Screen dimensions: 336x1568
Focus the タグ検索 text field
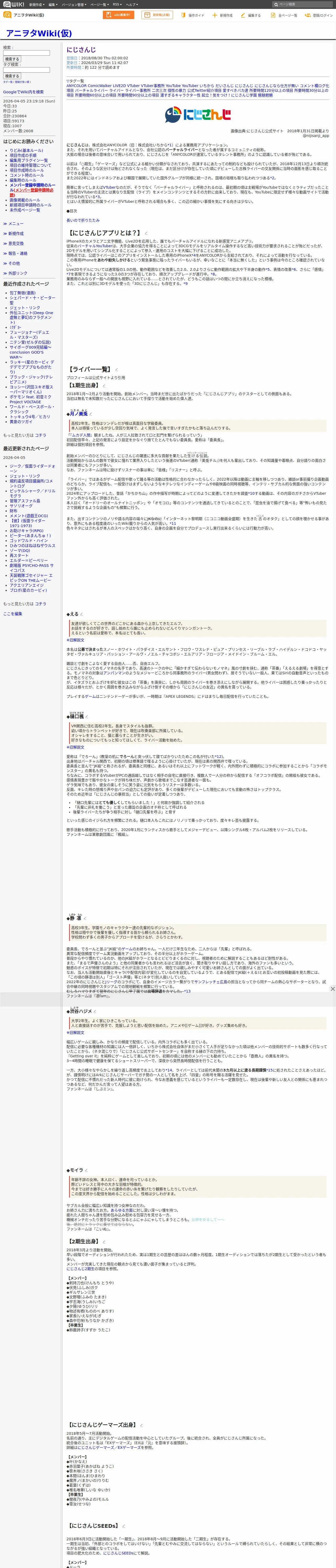pos(26,70)
